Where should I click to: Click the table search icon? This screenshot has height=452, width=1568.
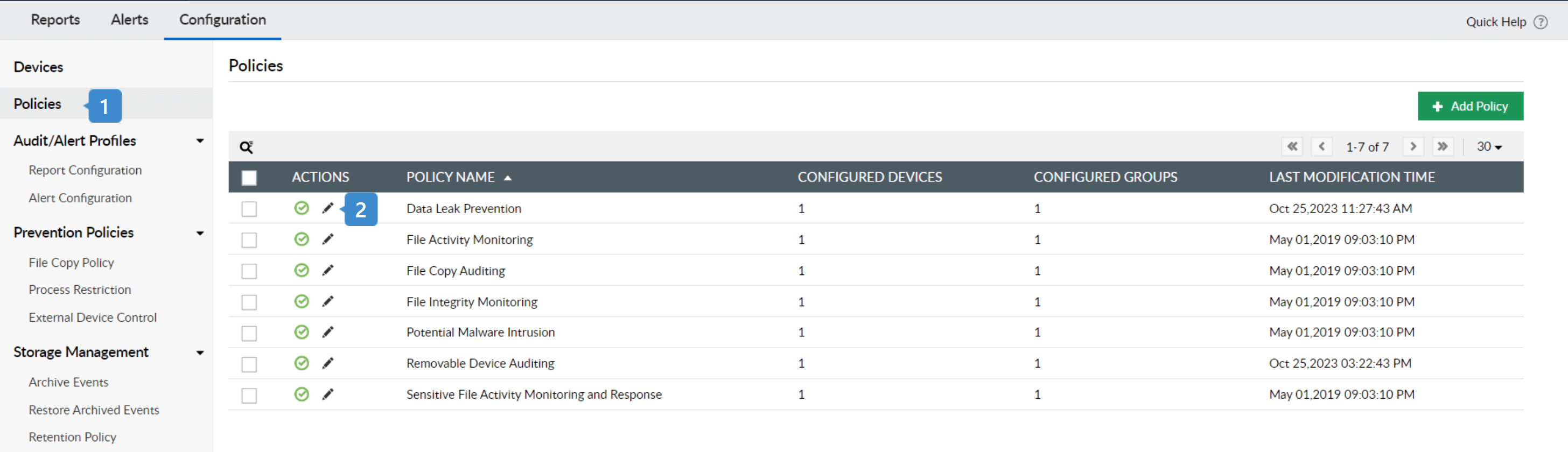coord(246,147)
